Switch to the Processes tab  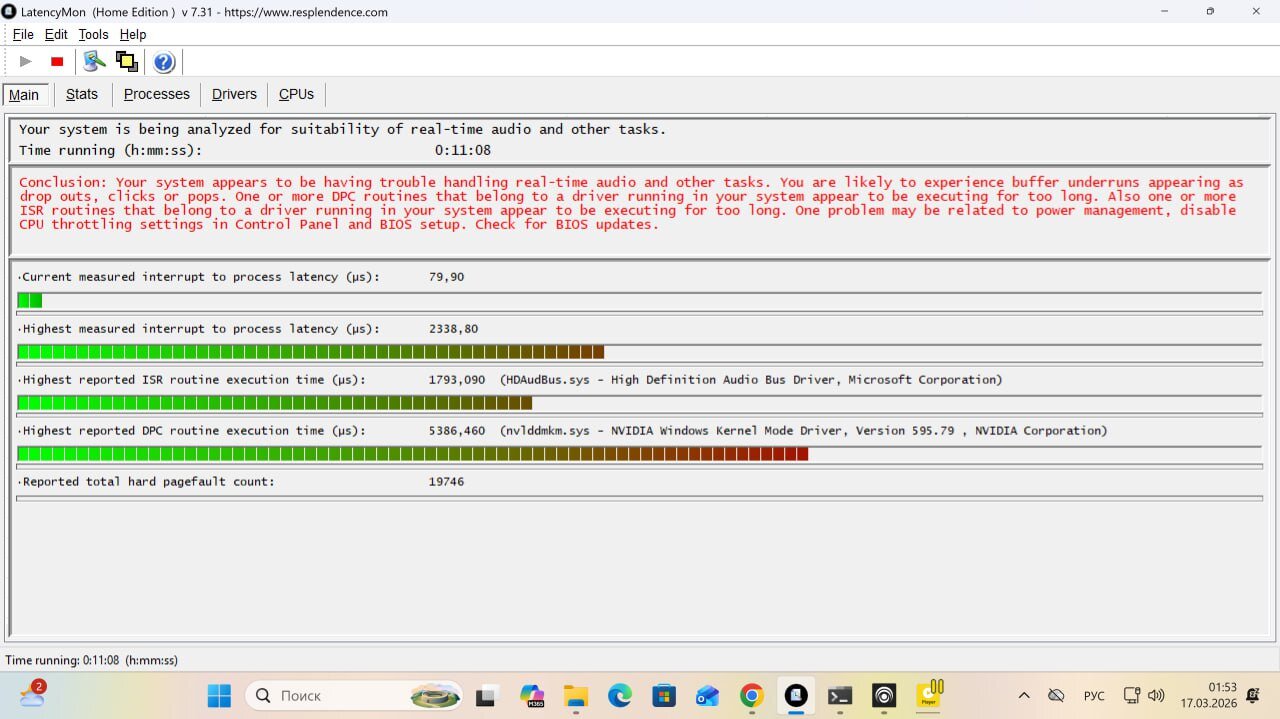pos(156,94)
